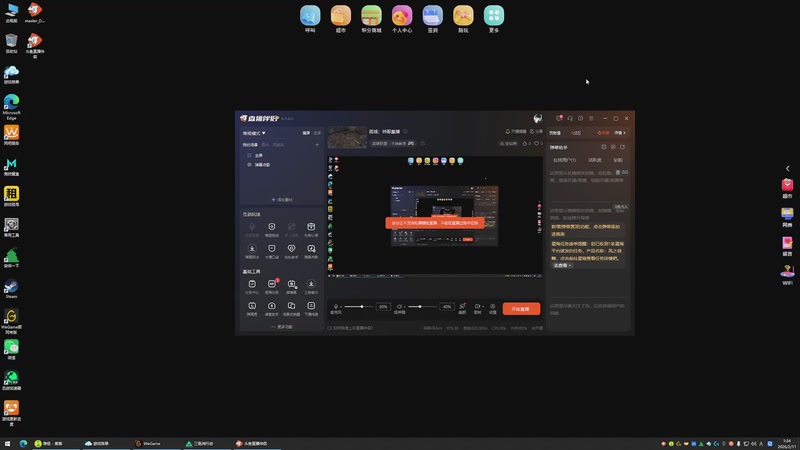Open the WiFi icon in the right desktop sidebar

coord(787,275)
